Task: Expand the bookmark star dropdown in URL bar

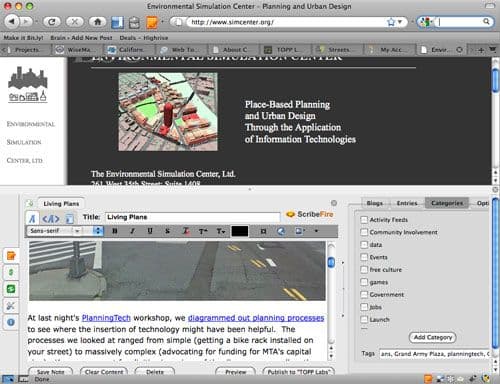Action: [x=400, y=22]
